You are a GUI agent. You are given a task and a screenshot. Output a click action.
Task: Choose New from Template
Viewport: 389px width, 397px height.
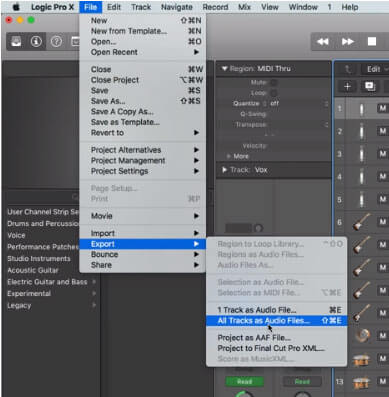pos(143,31)
